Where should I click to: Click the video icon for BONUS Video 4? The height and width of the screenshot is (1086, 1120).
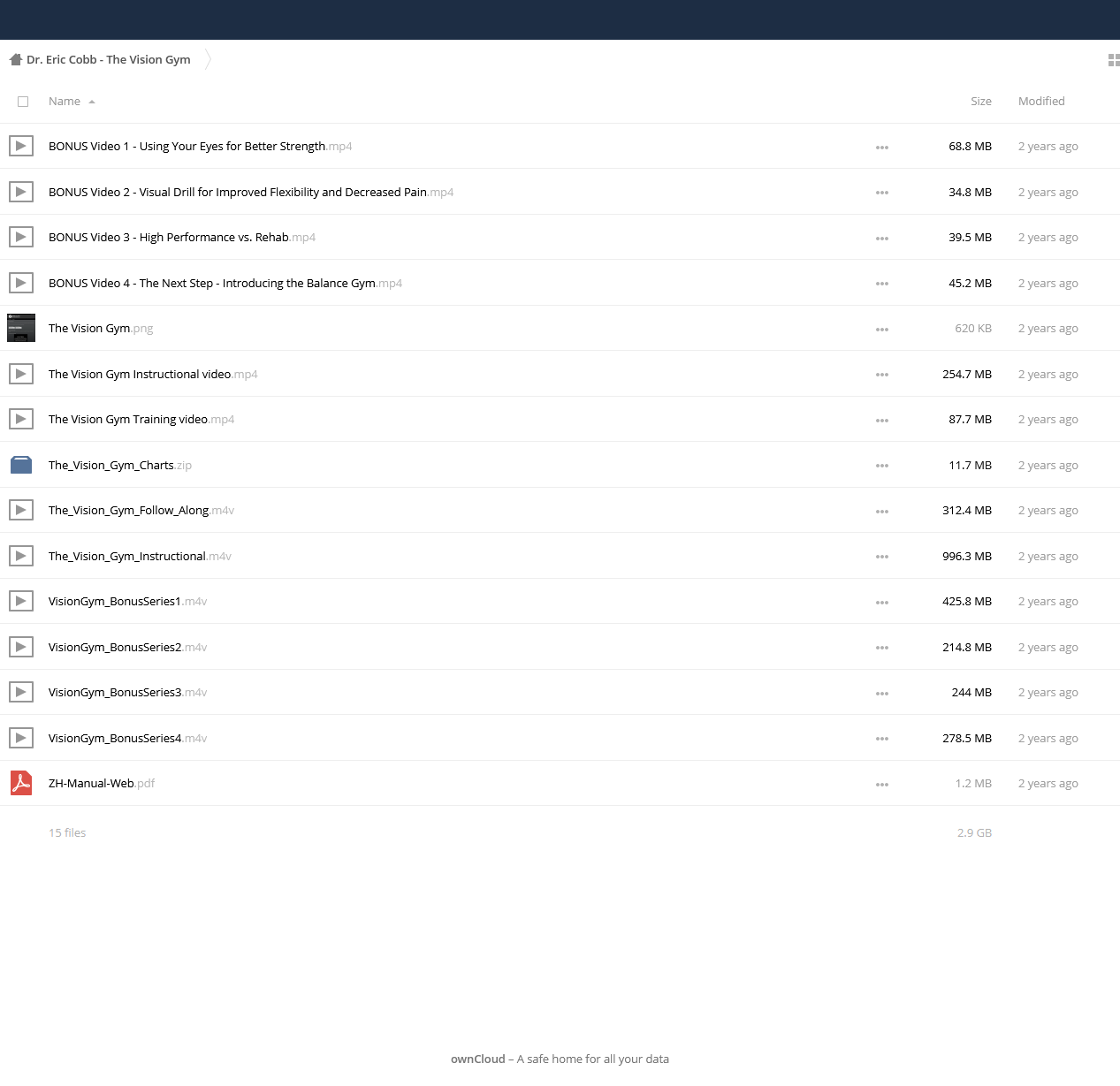[21, 283]
